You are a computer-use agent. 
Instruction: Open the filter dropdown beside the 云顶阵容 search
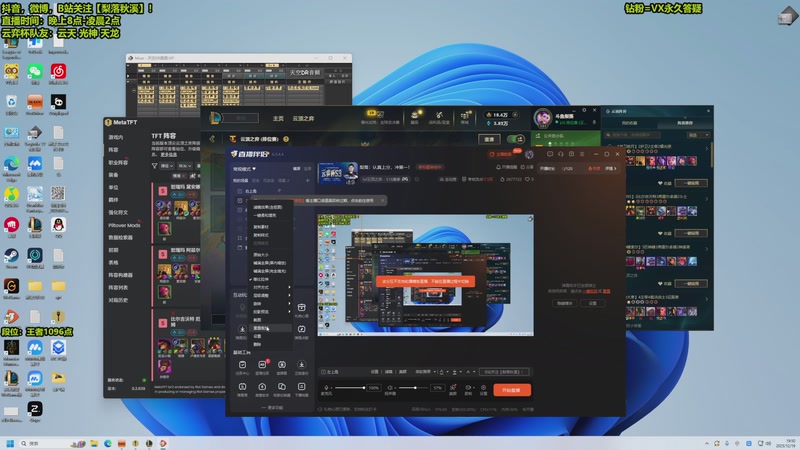click(x=698, y=135)
